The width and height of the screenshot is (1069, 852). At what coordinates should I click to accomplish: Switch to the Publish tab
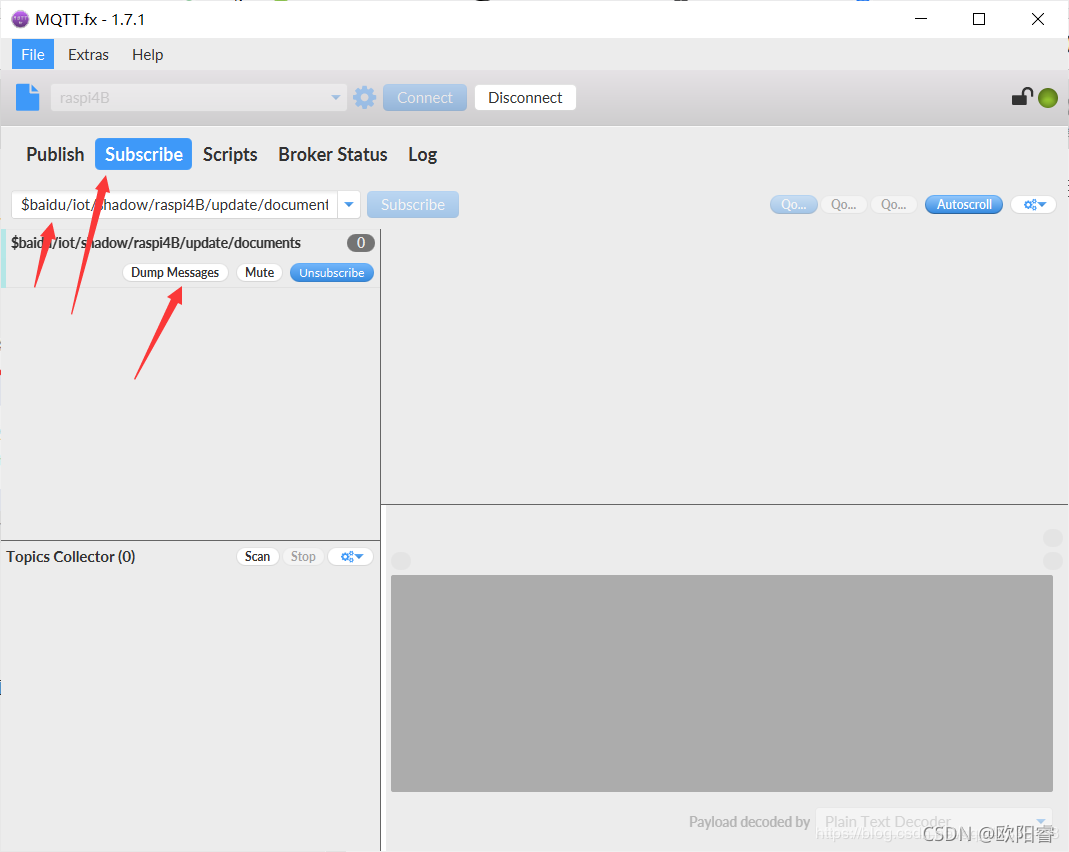(x=55, y=155)
